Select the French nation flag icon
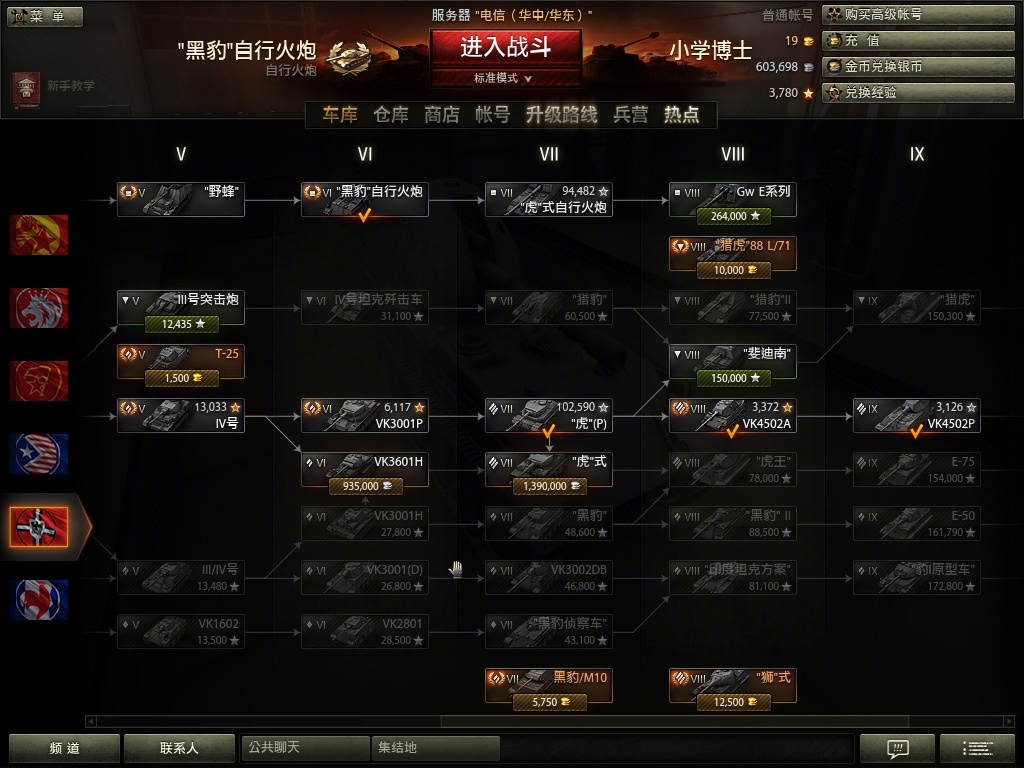 (x=39, y=600)
